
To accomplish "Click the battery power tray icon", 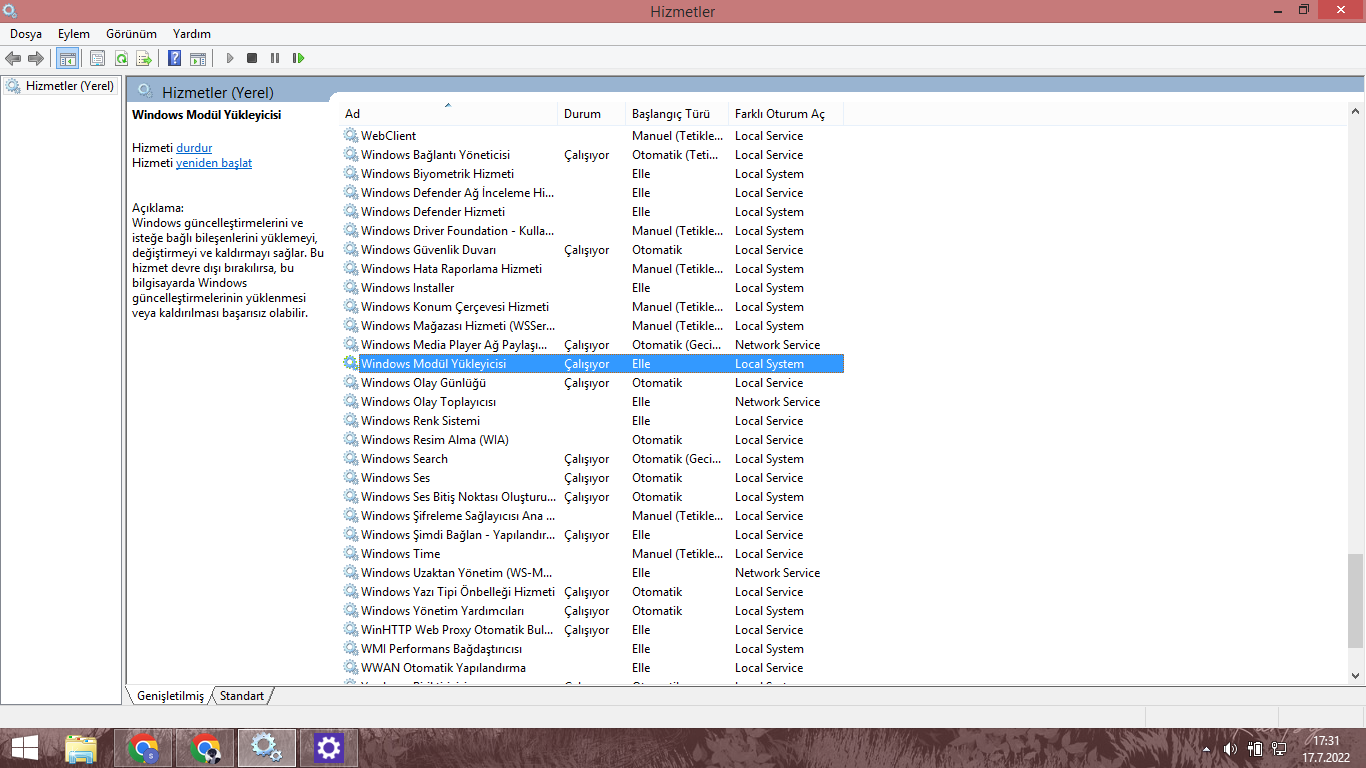I will (1254, 748).
